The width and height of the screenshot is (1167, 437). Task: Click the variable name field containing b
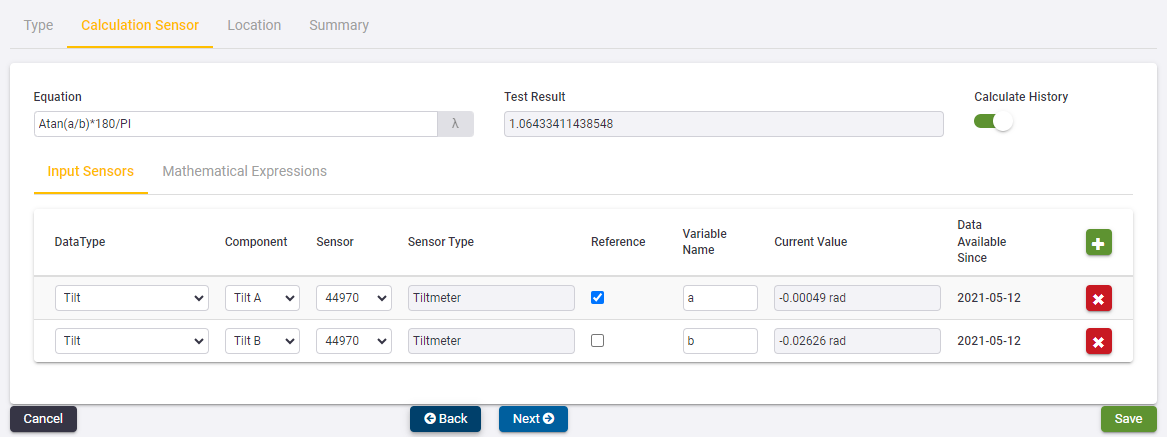coord(720,341)
